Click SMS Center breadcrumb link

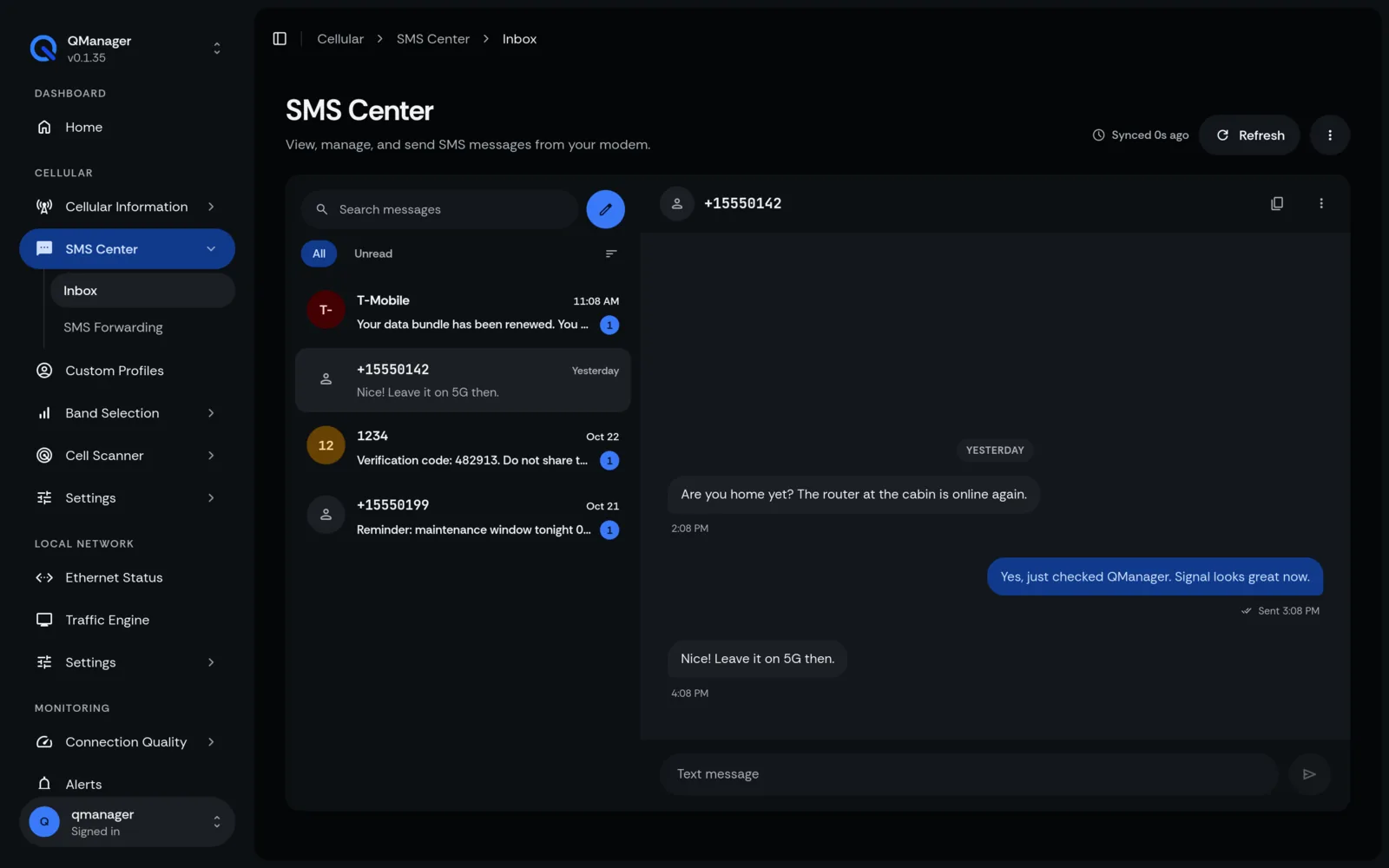(433, 39)
